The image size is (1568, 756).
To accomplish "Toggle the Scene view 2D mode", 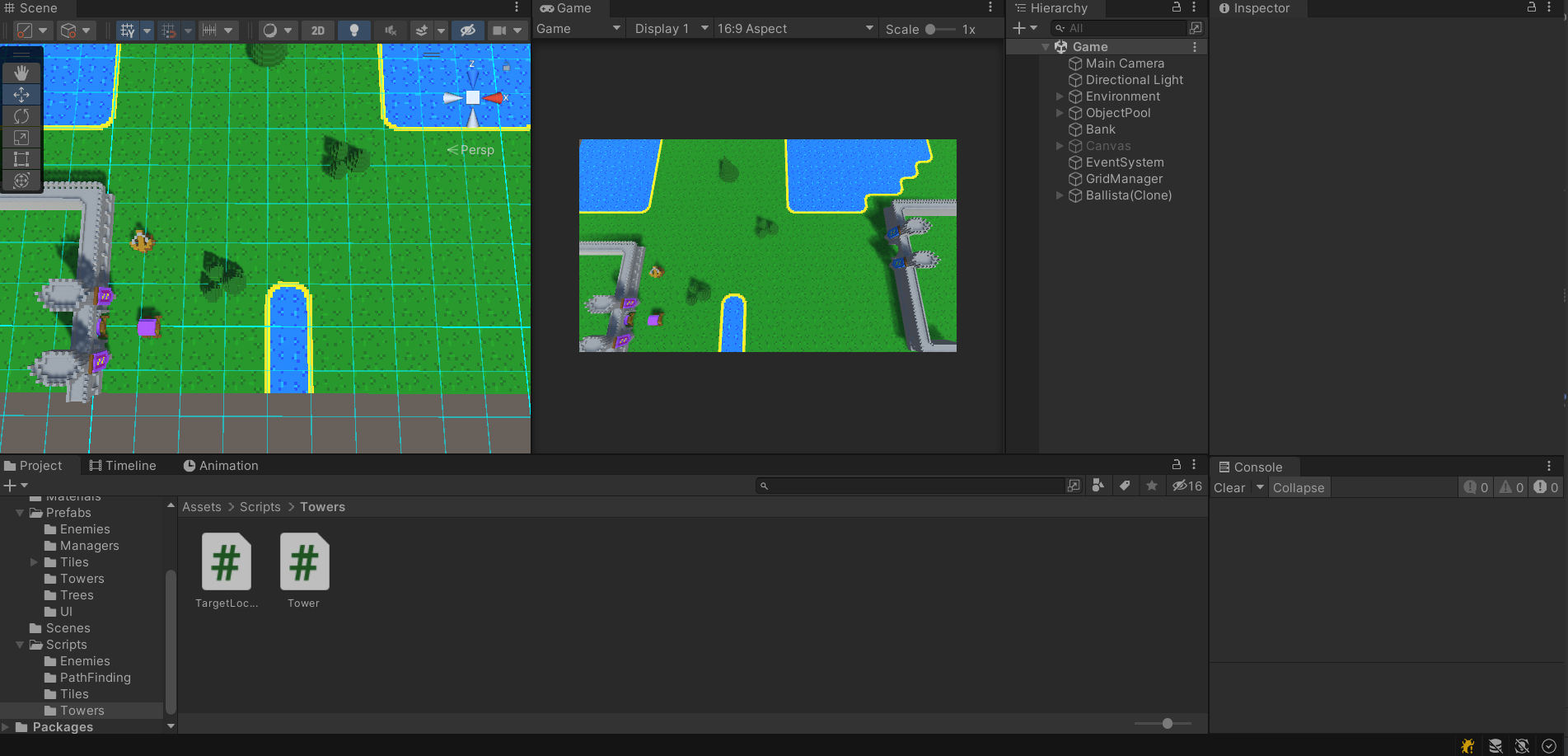I will pyautogui.click(x=318, y=31).
